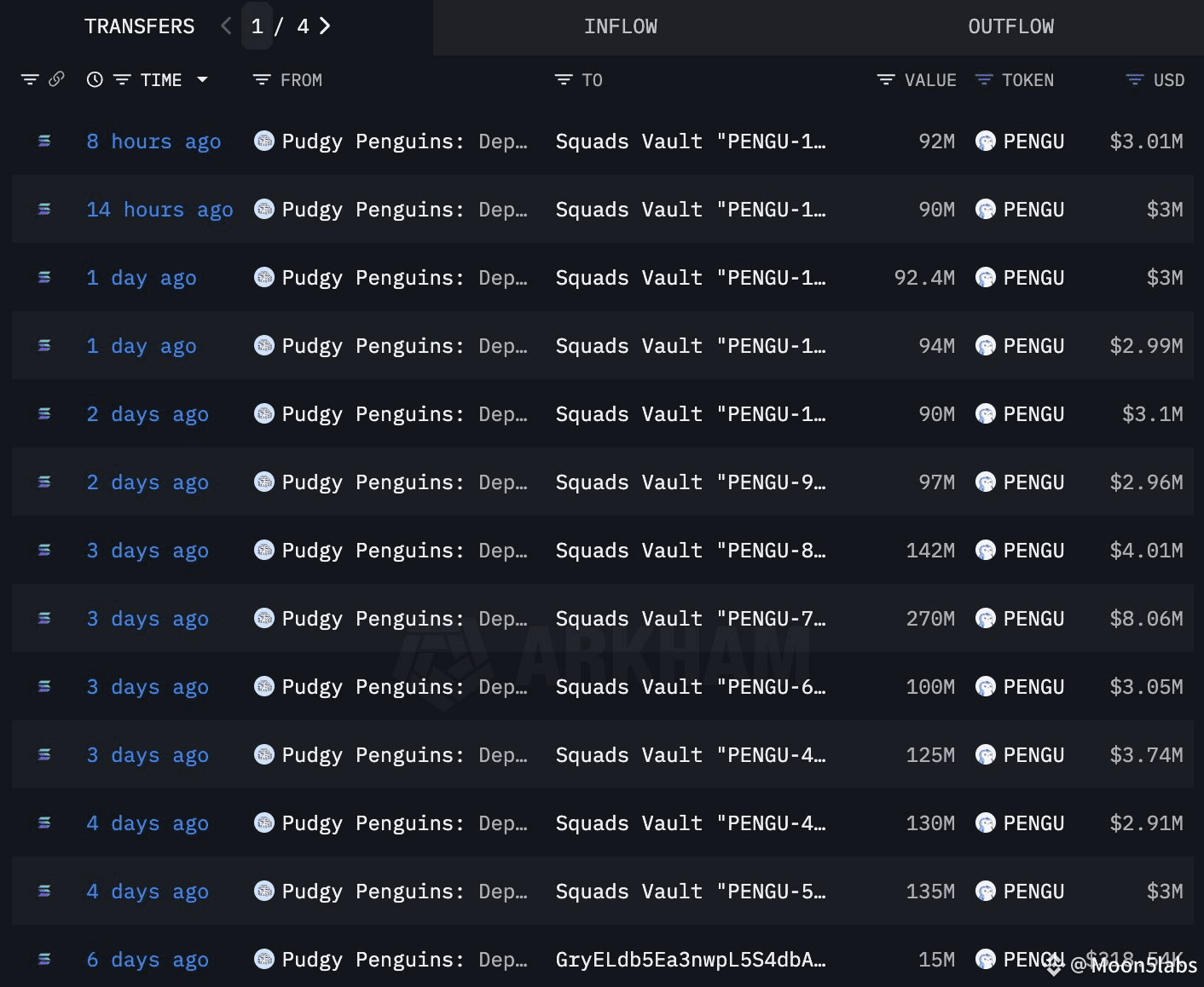Click the $2.96M USD amount
Screen dimensions: 1204x987
(1146, 482)
